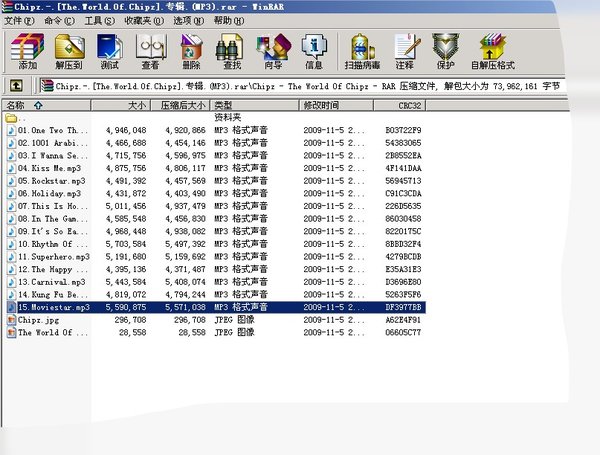Screen dimensions: 600x455
Task: Click the music icon of 04. Kiss Me.mp3
Action: click(11, 168)
